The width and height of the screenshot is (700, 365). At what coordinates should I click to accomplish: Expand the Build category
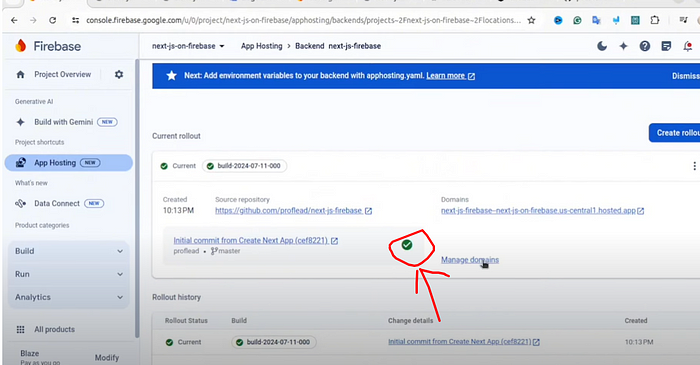click(69, 251)
